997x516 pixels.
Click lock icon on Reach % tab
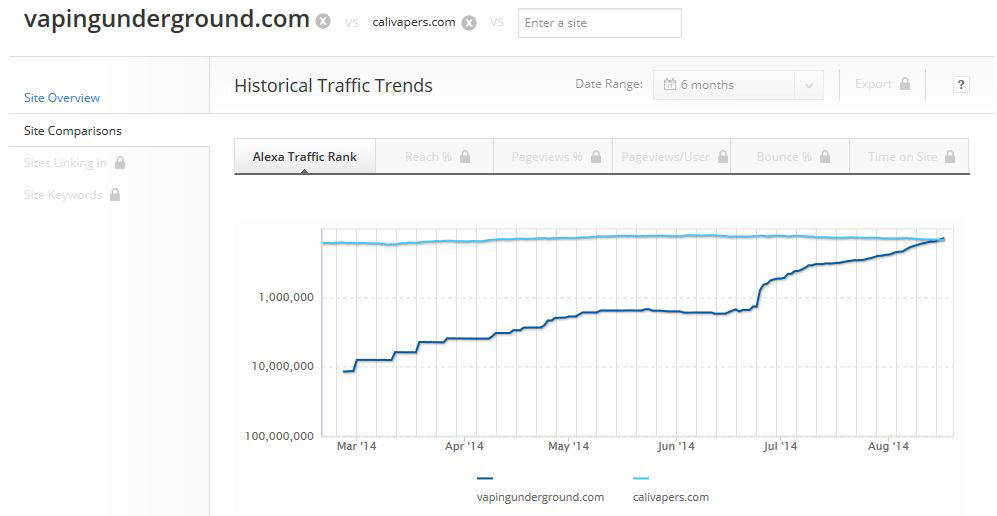point(465,157)
